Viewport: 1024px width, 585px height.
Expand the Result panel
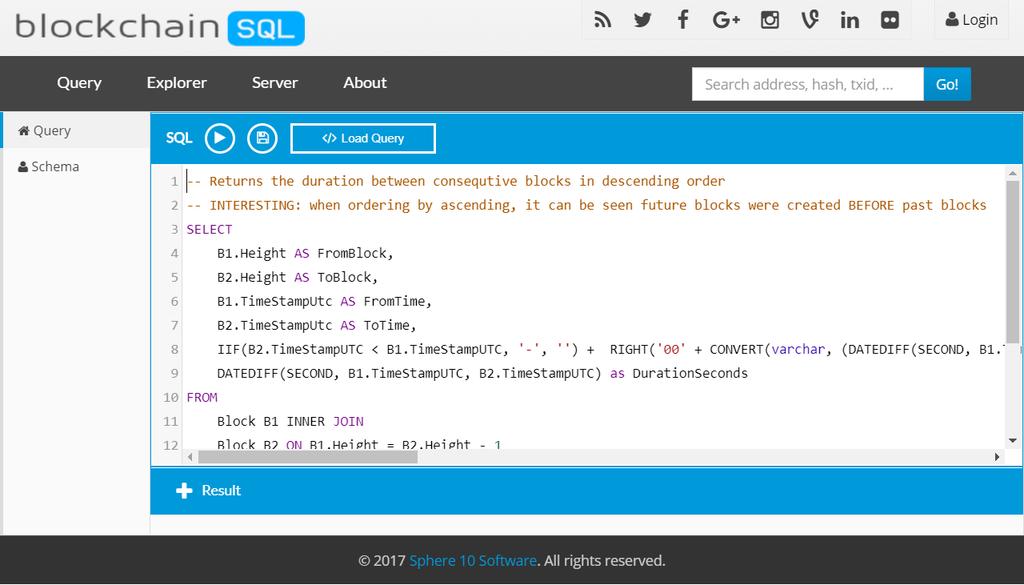(x=208, y=490)
